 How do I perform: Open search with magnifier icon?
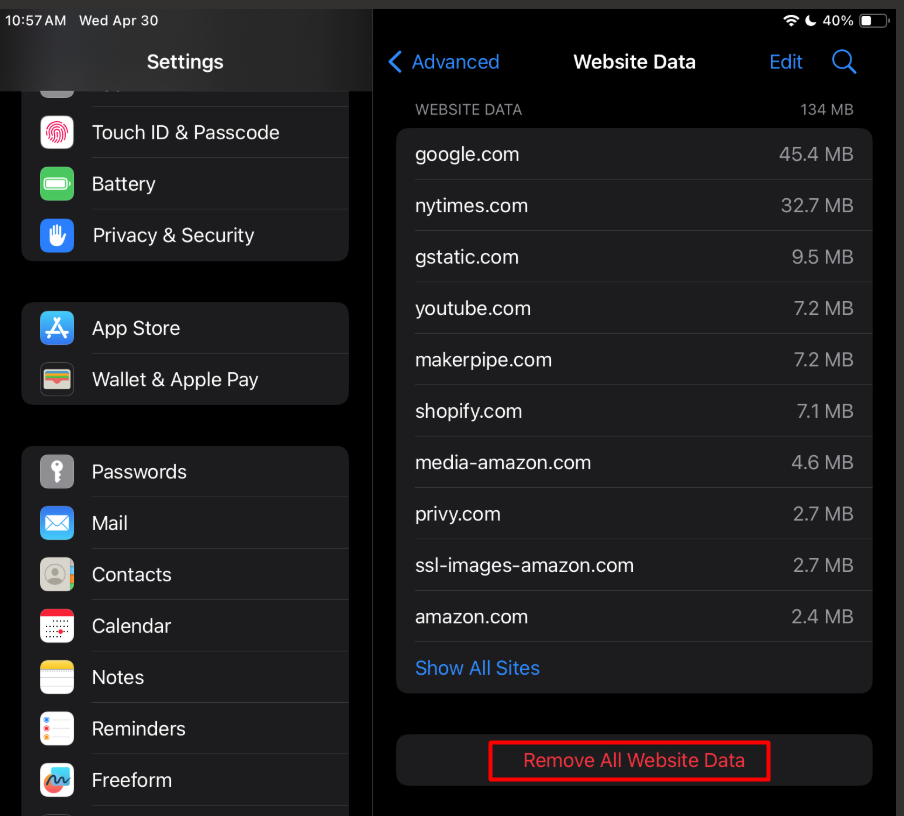pos(844,62)
